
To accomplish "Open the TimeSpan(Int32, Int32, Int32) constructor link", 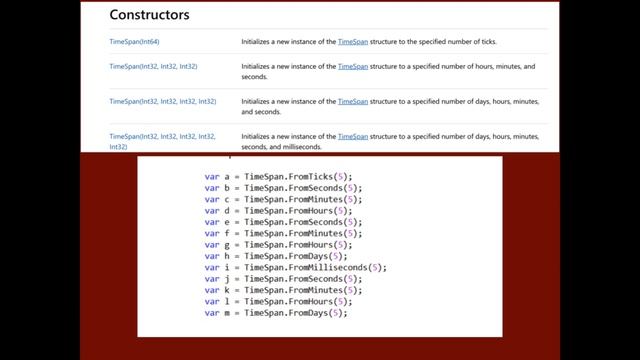I will [x=153, y=66].
